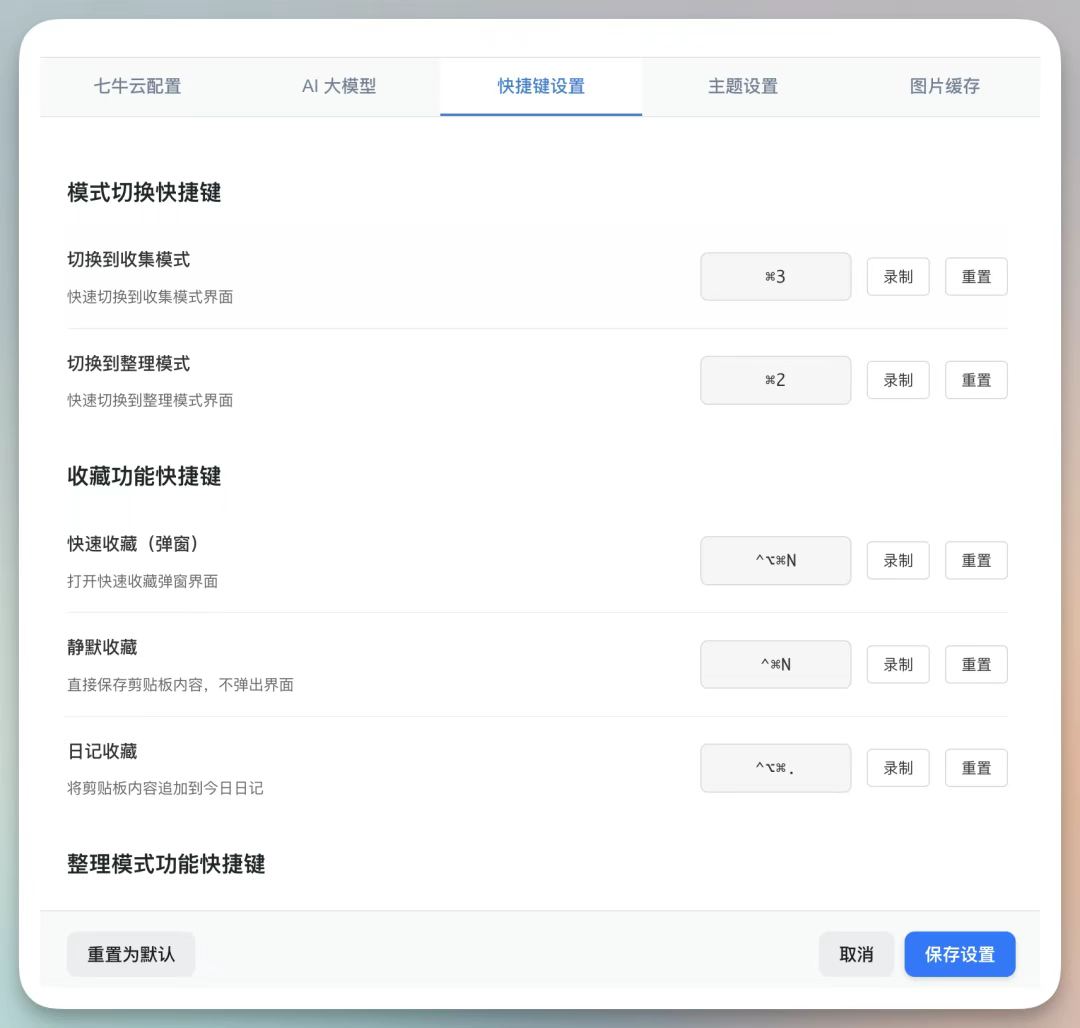Click the 重置为默认 button
The width and height of the screenshot is (1080, 1028).
[x=131, y=954]
